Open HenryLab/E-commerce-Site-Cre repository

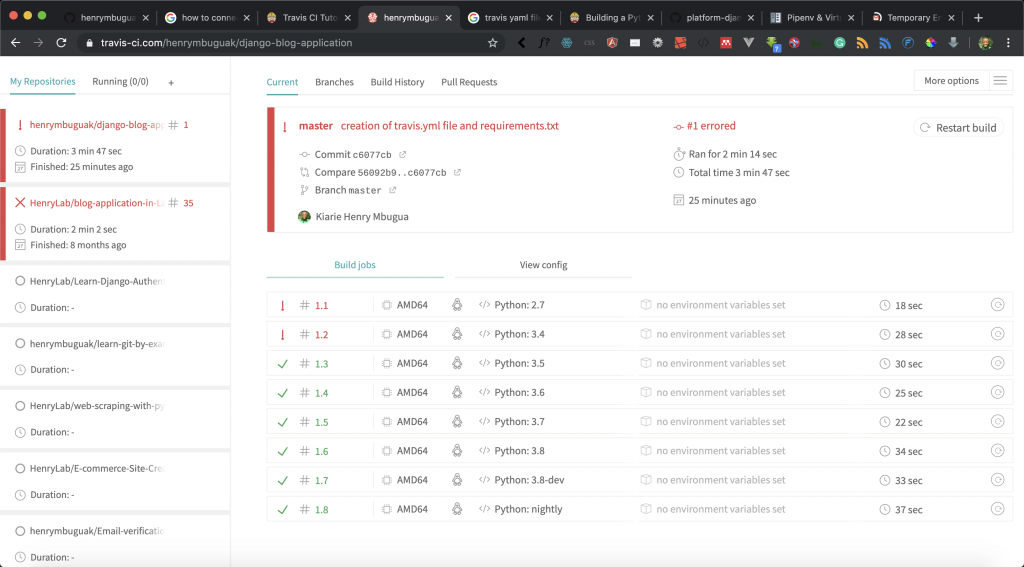coord(96,468)
